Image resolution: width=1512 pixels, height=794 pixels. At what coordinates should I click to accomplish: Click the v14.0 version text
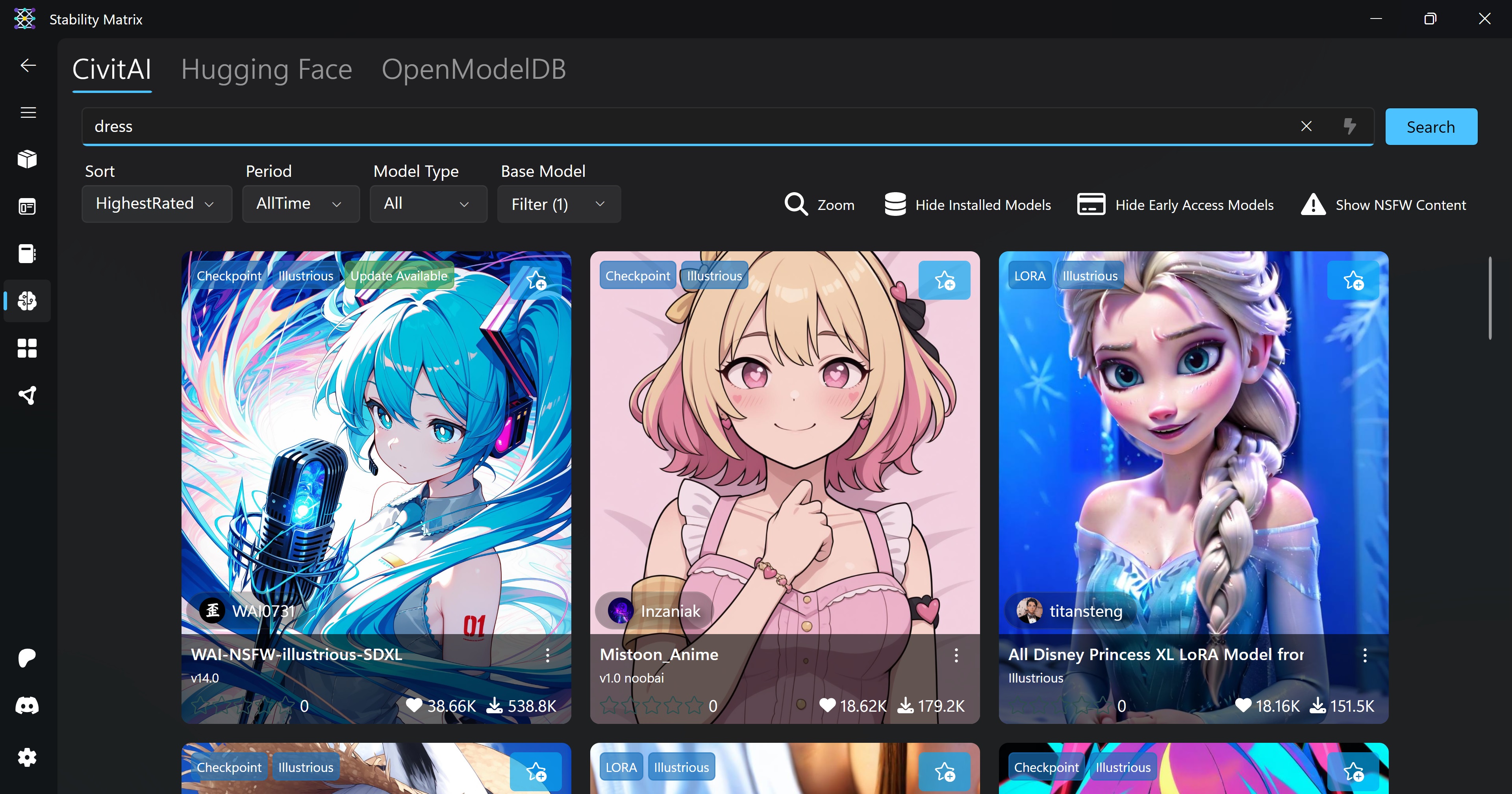[205, 678]
